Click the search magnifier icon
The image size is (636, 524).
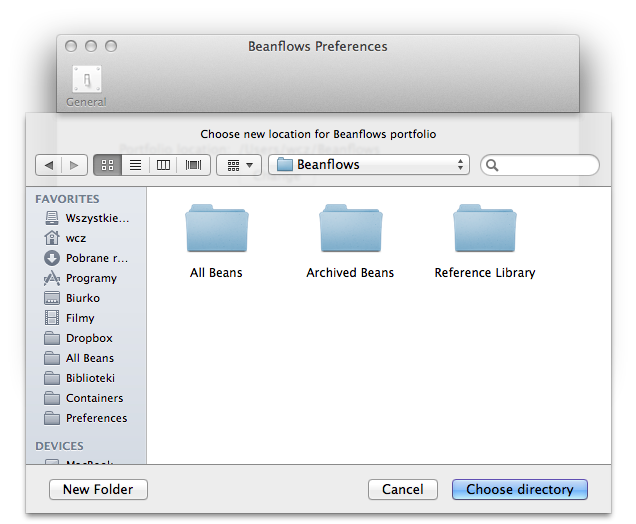point(492,165)
